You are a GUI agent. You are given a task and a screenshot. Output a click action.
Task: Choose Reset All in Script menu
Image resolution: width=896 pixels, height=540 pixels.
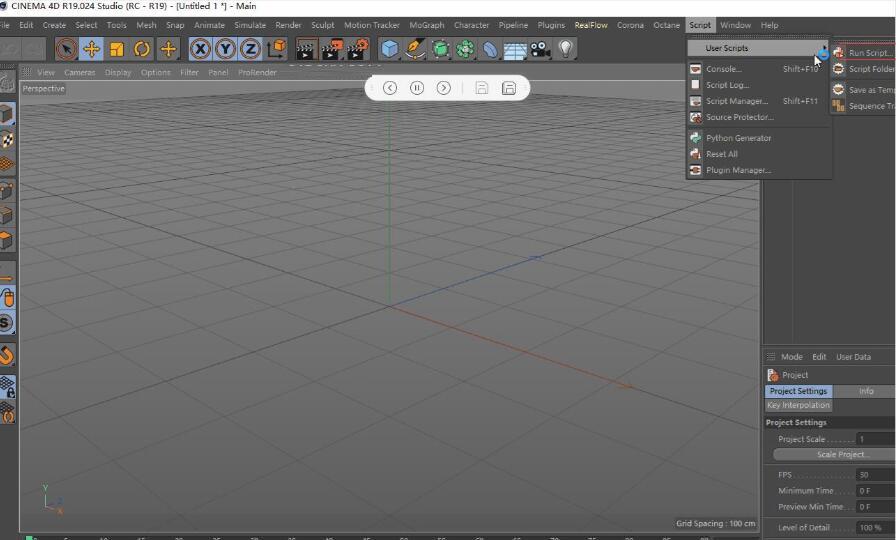(x=758, y=154)
